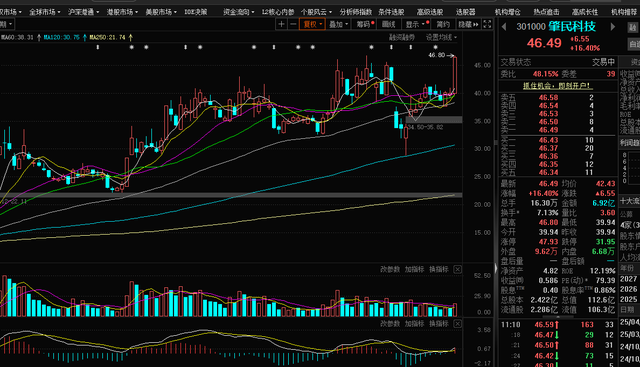Close the volume indicator panel
This screenshot has width=640, height=367.
tap(458, 269)
